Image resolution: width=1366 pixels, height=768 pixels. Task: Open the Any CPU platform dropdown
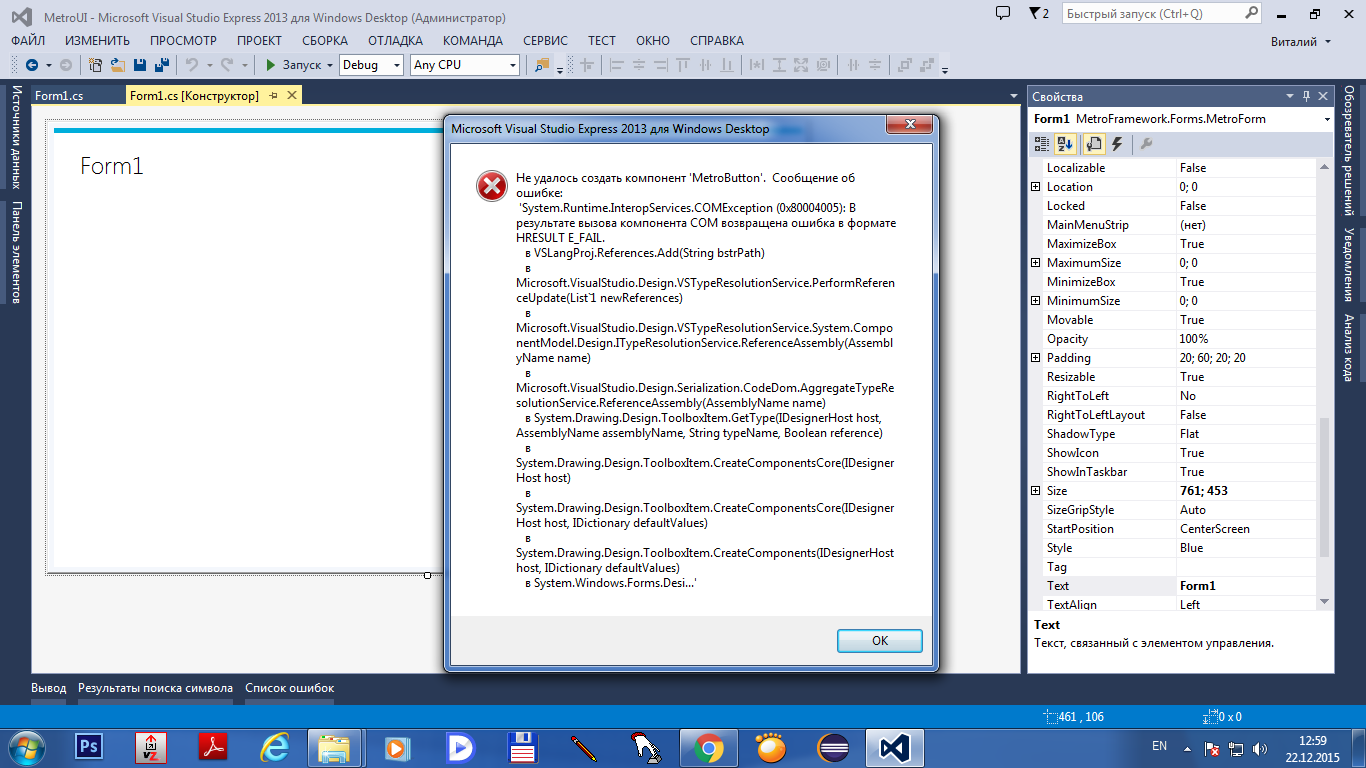click(513, 65)
